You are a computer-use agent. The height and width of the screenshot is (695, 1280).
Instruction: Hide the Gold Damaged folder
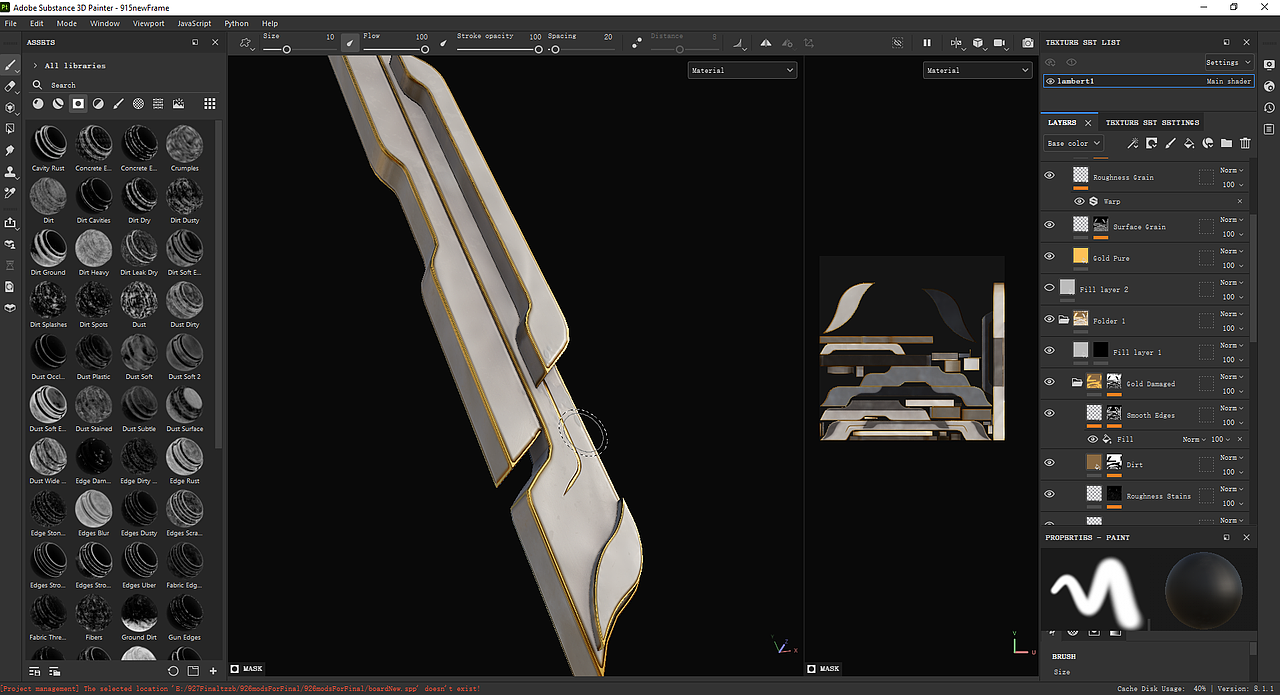click(x=1049, y=381)
